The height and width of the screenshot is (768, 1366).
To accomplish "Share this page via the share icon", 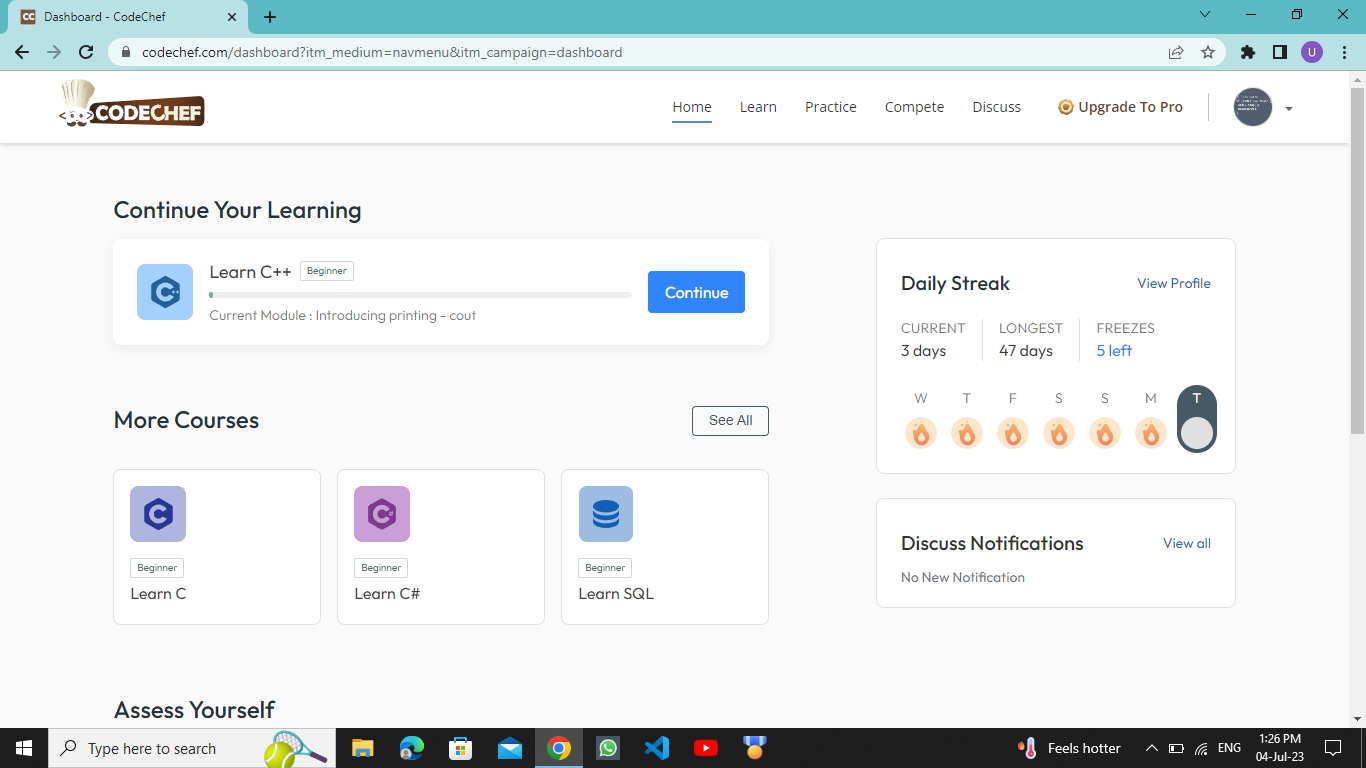I will pos(1176,52).
